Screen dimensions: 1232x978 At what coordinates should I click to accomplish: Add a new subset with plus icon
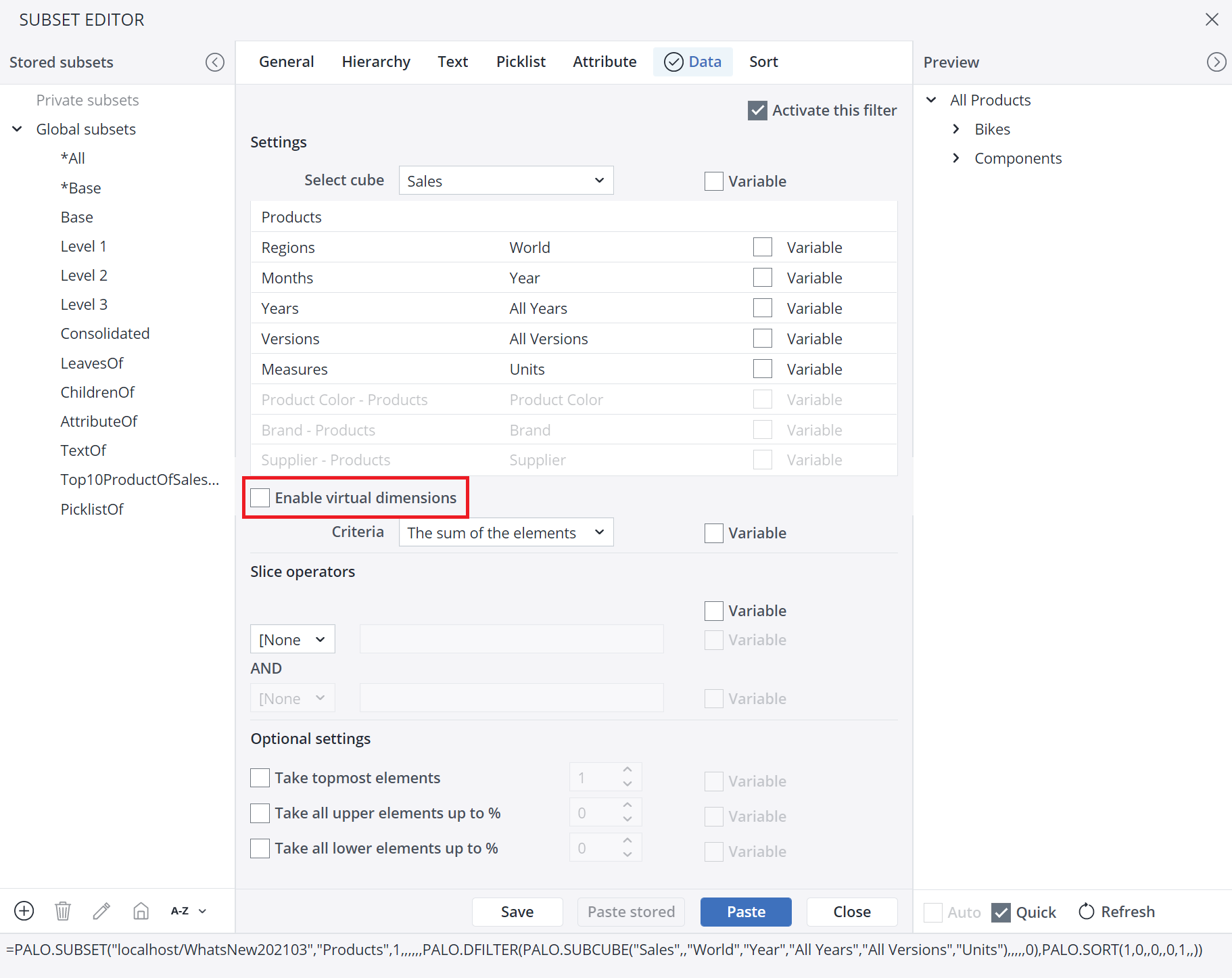click(24, 911)
